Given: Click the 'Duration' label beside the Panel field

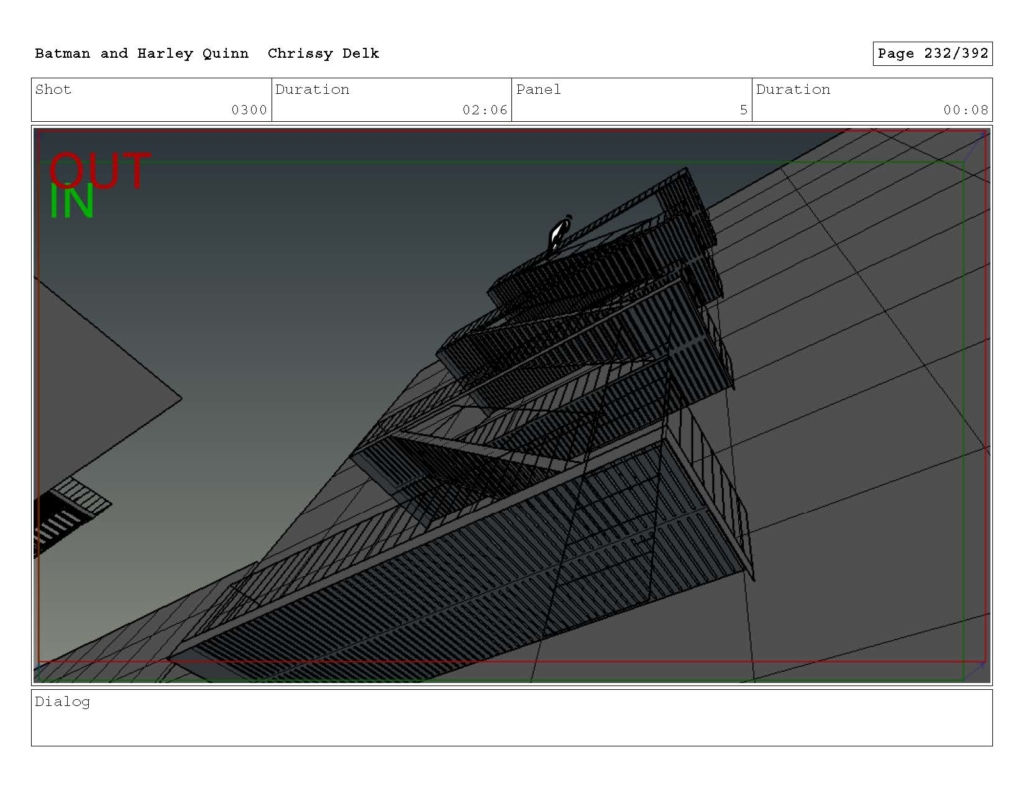Looking at the screenshot, I should tap(793, 89).
